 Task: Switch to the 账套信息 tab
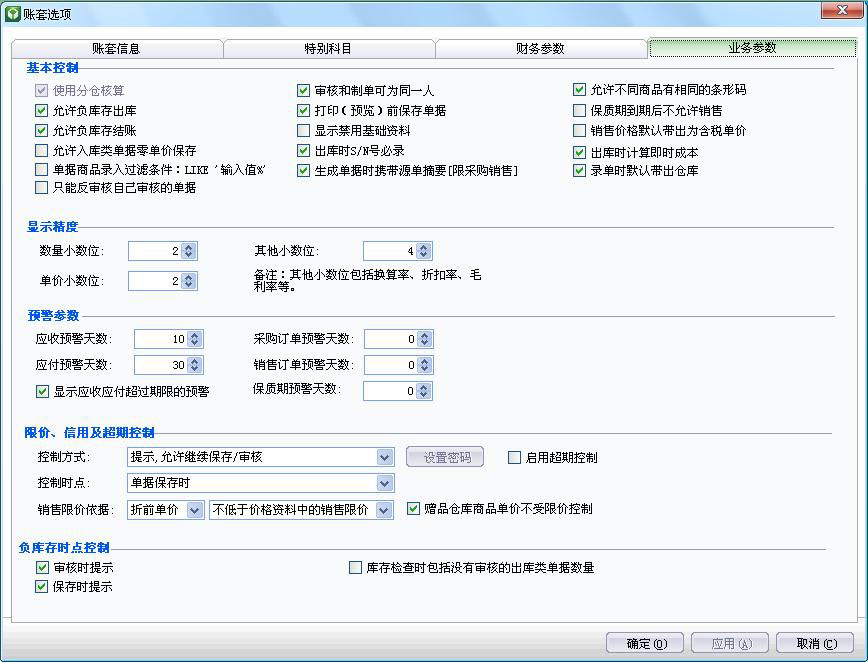116,46
